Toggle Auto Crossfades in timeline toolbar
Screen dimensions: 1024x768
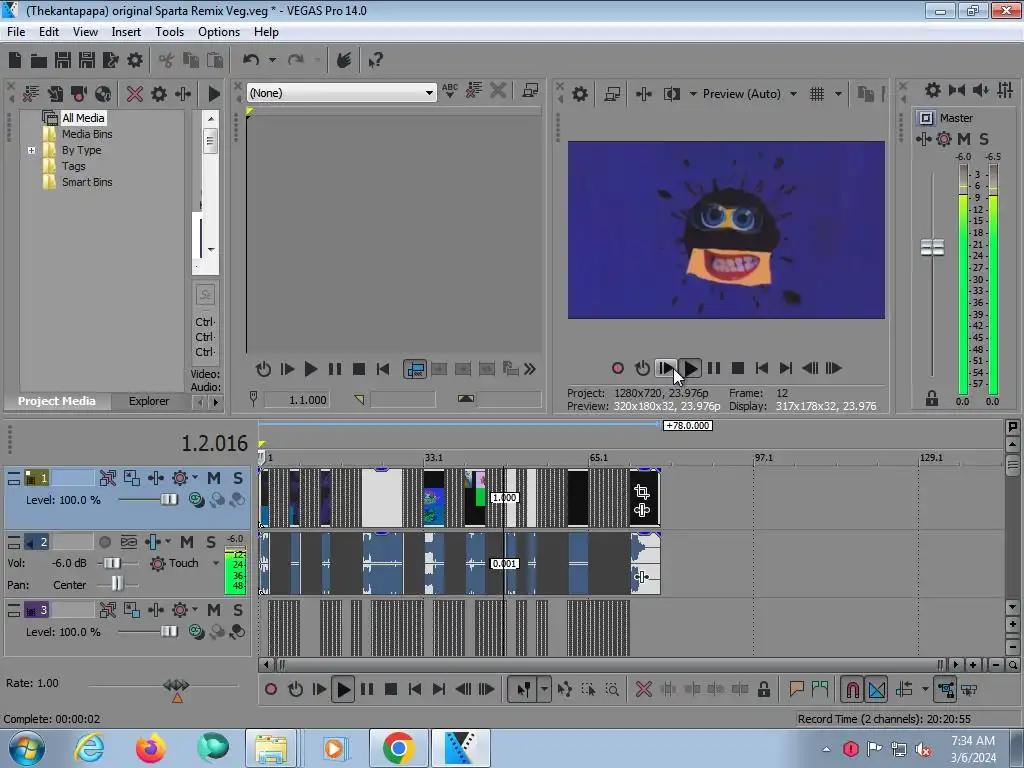pos(876,690)
